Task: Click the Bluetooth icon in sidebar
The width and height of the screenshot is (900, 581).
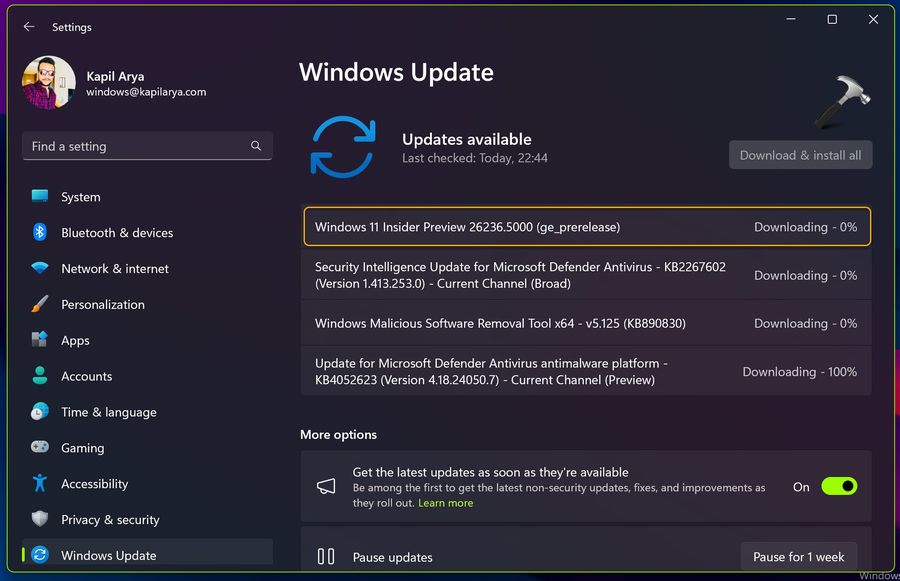Action: tap(40, 232)
